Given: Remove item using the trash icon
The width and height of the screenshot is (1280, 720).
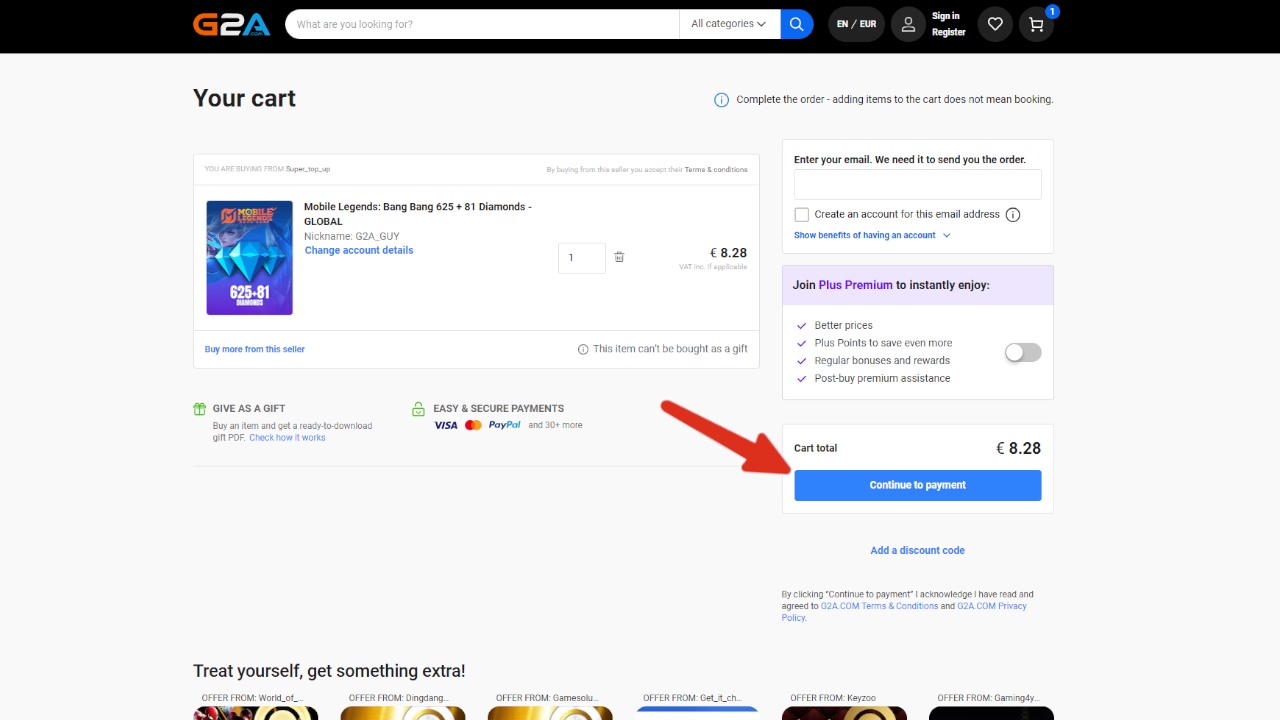Looking at the screenshot, I should coord(619,257).
